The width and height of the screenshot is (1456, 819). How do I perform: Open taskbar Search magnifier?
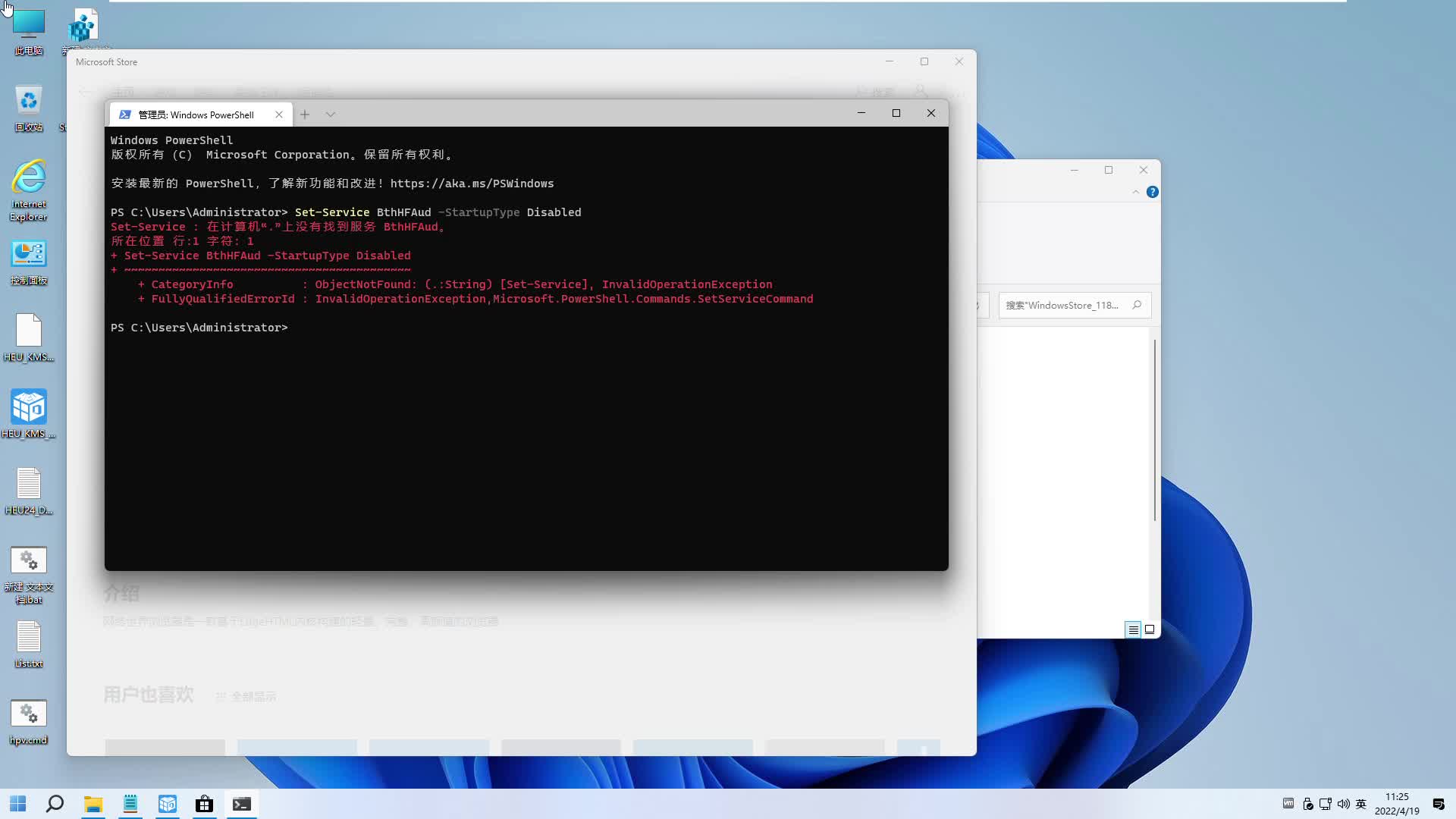click(55, 804)
